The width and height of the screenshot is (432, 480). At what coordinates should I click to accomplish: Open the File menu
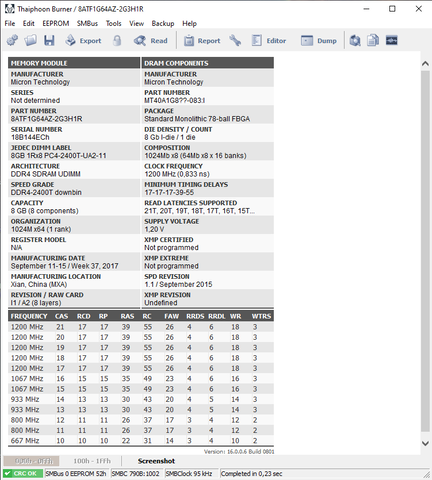(10, 23)
